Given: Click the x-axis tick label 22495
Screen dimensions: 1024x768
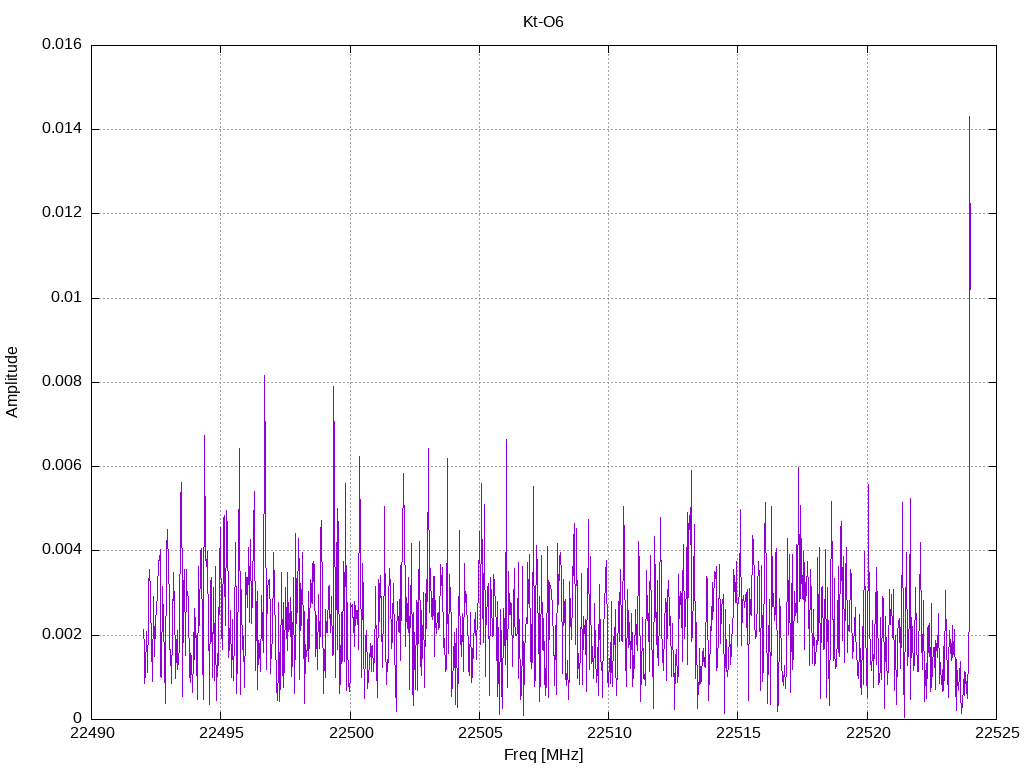Looking at the screenshot, I should [220, 733].
